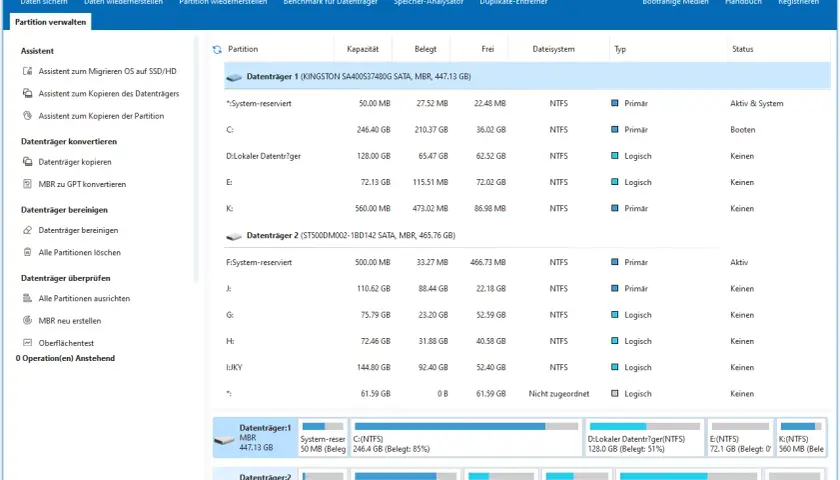
Task: Open Daten wiederherstellen in top toolbar
Action: coord(123,2)
